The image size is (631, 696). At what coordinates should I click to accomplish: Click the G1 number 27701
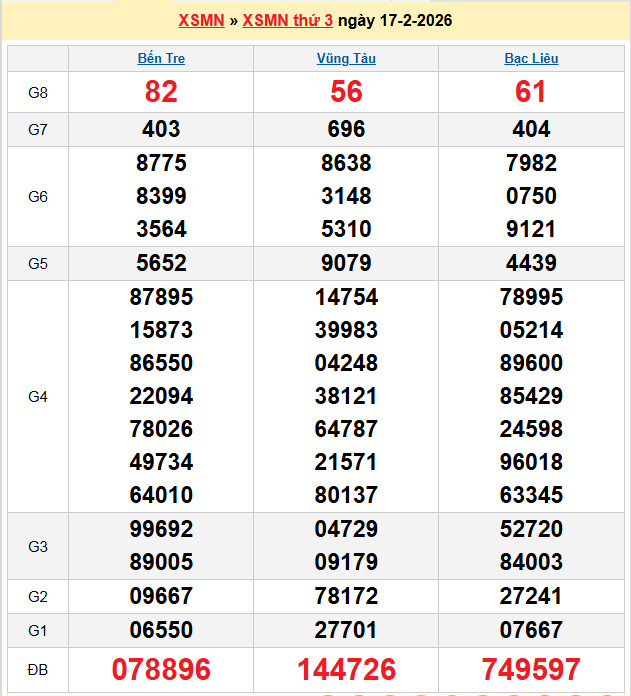pyautogui.click(x=346, y=631)
